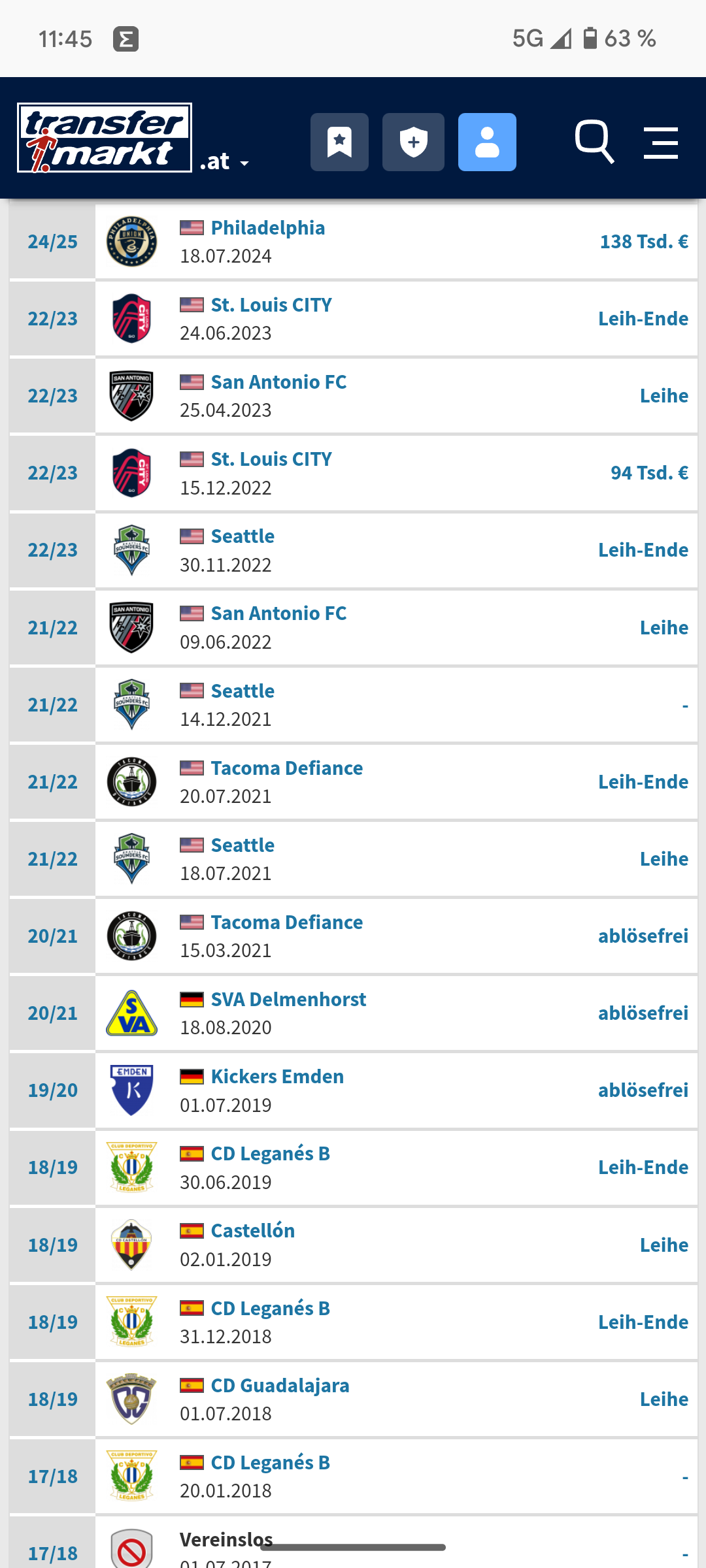Open the CD Guadalajara club link

[x=280, y=1385]
